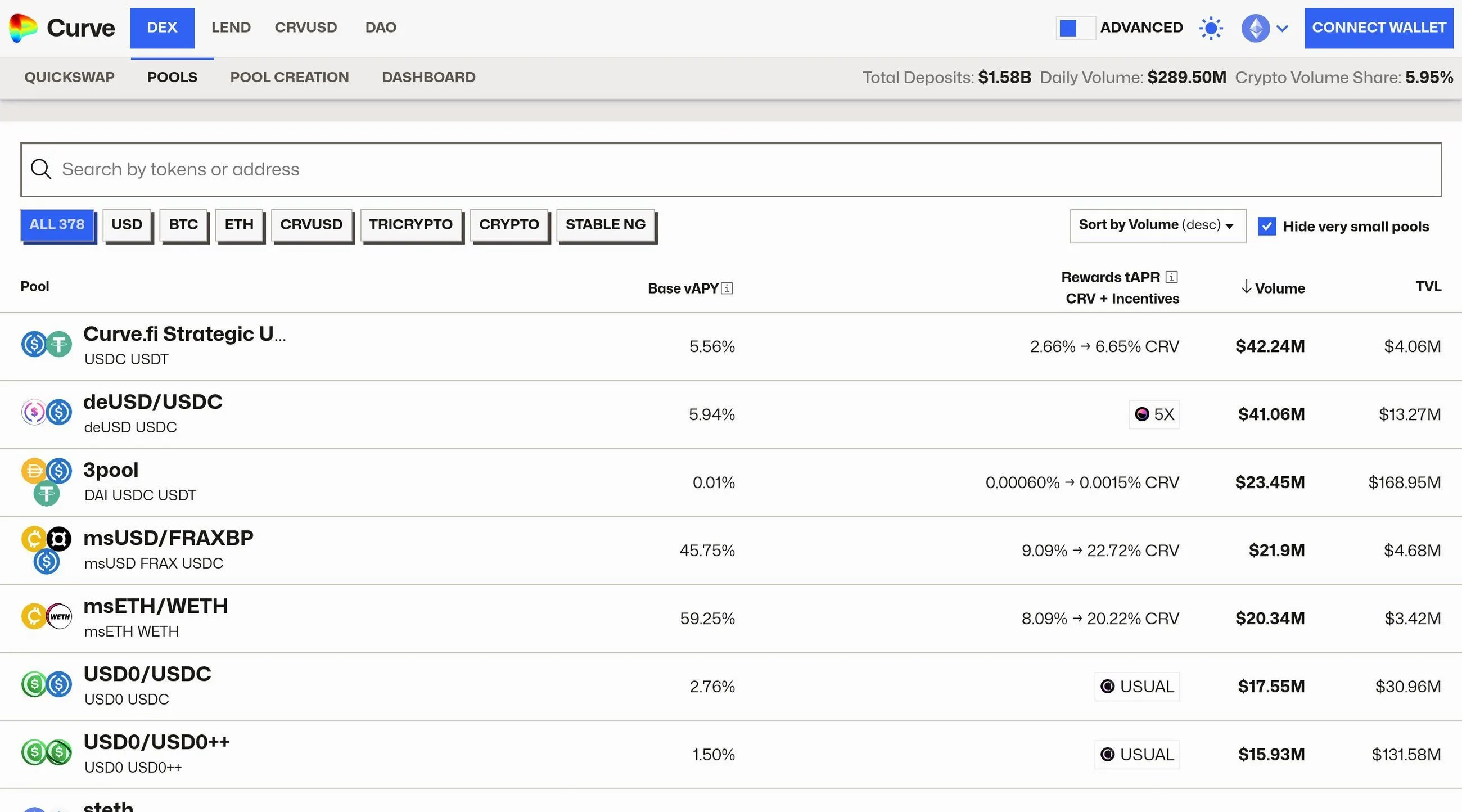Open the POOL CREATION tab
Image resolution: width=1462 pixels, height=812 pixels.
pos(289,77)
